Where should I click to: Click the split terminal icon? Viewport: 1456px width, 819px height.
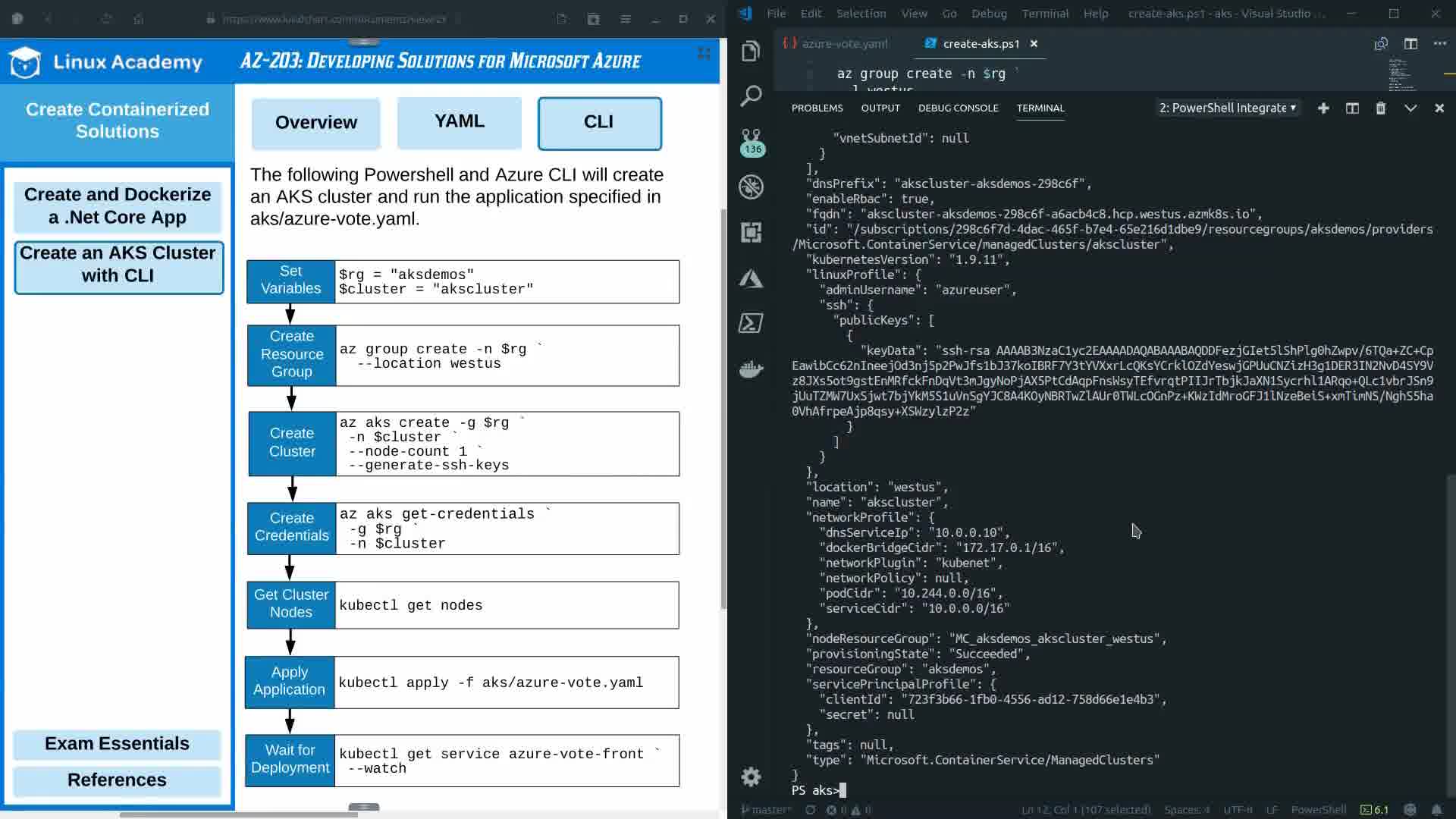click(1352, 108)
